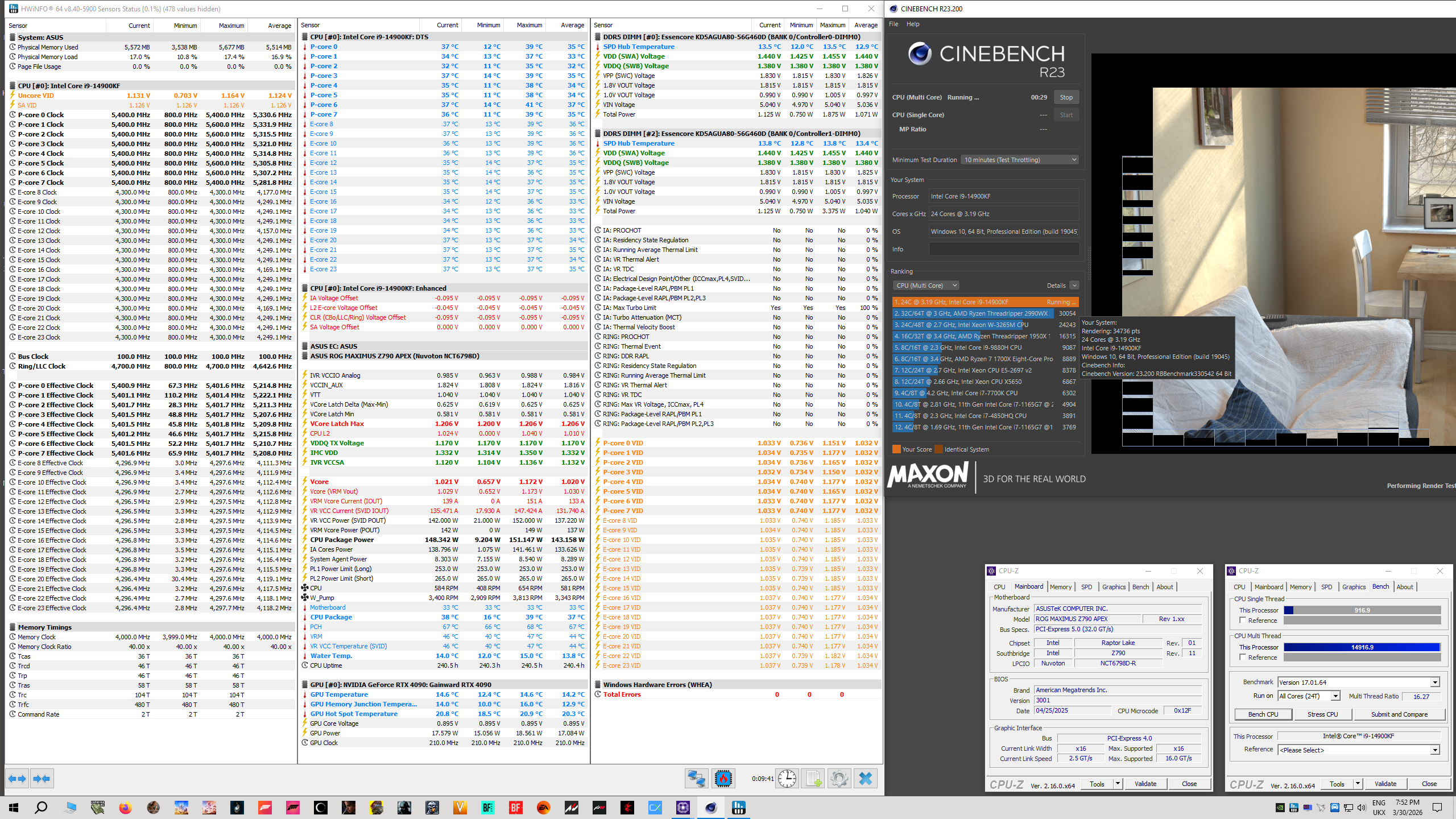
Task: Enable Reference checkbox under CPU Single Thread
Action: click(1243, 621)
